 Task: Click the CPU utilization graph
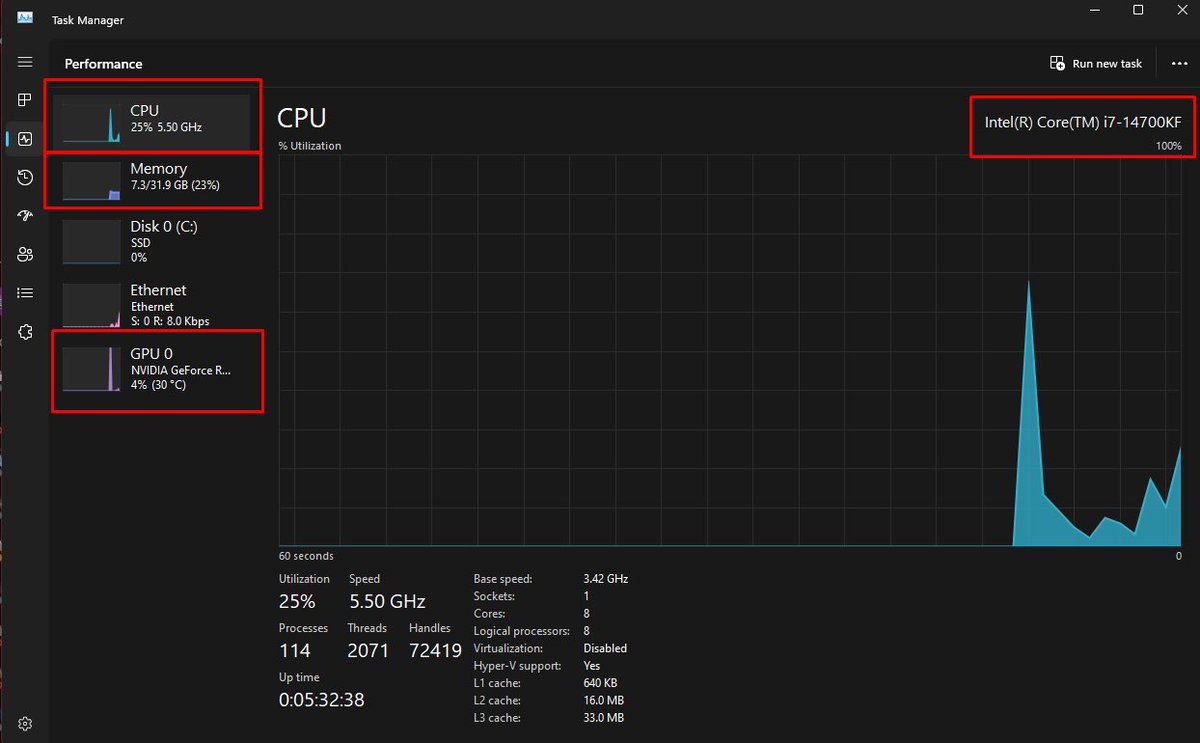[731, 350]
